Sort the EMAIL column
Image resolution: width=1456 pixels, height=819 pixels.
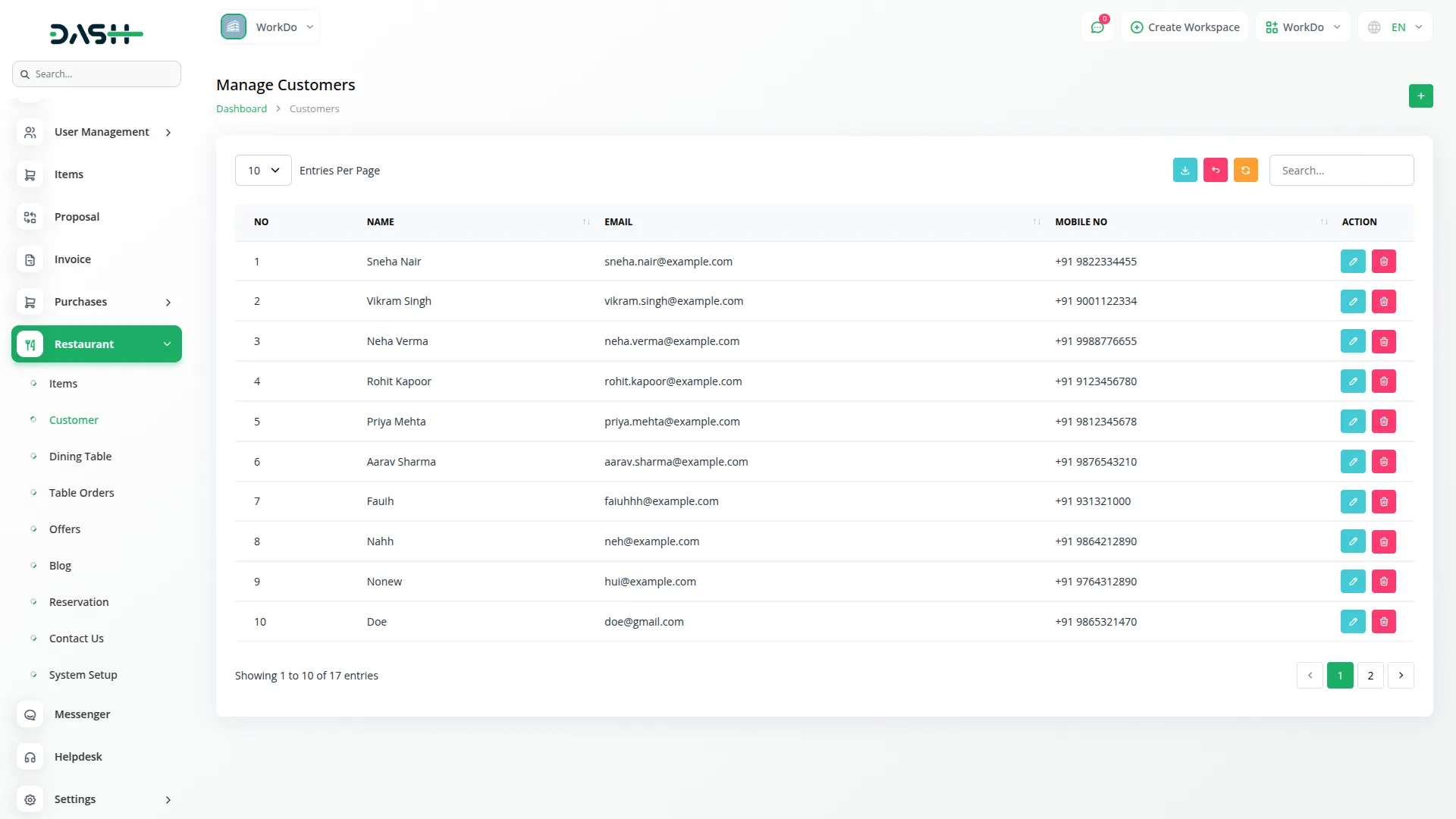(1035, 221)
